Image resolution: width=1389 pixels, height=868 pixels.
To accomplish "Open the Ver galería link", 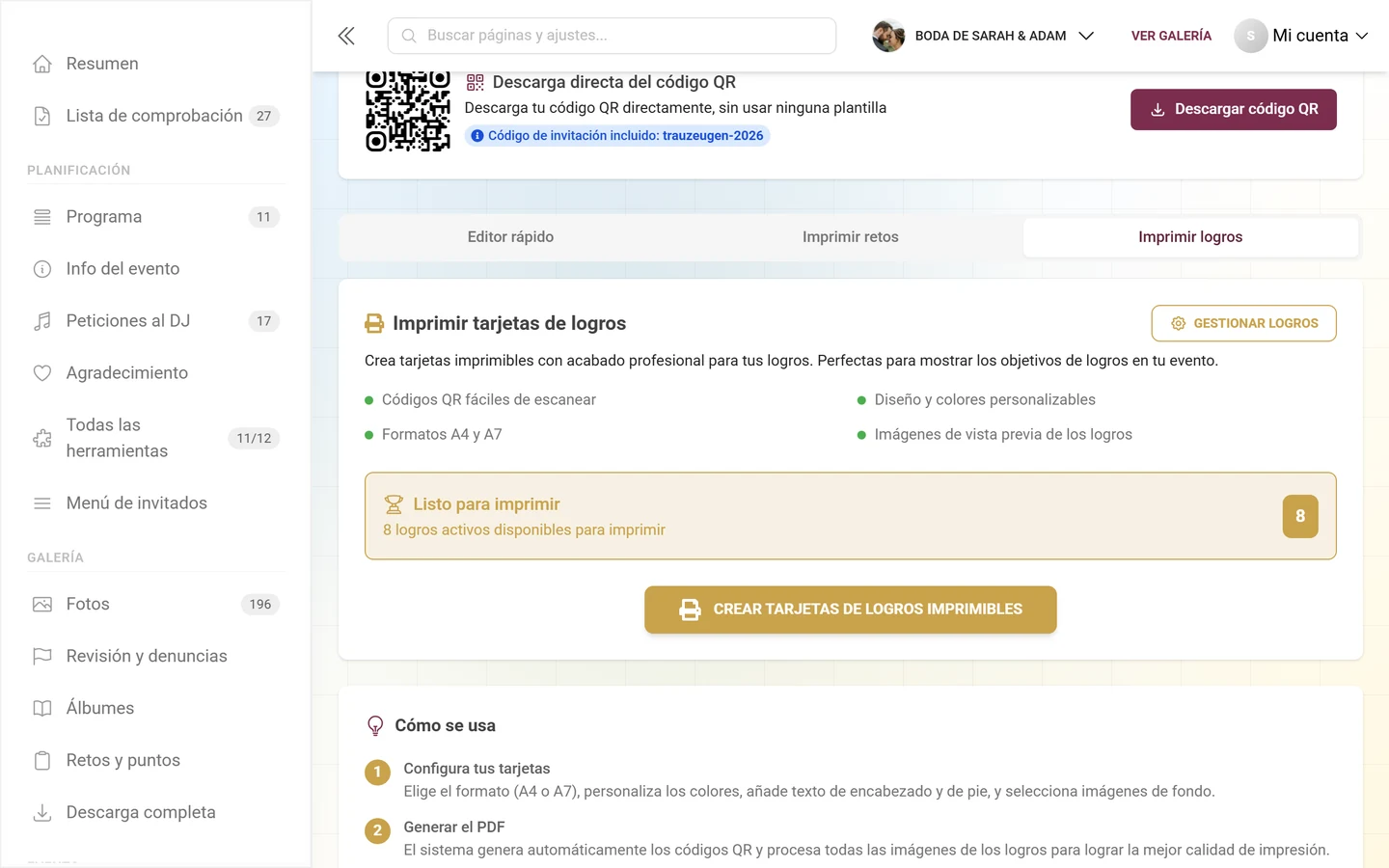I will (1171, 36).
